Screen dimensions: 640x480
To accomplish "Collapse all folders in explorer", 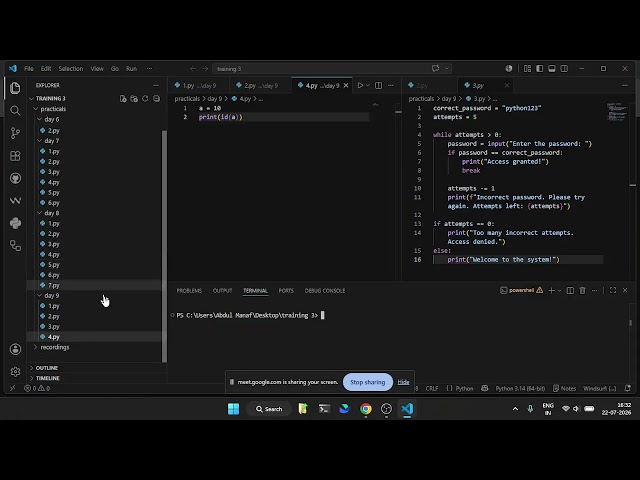I will (x=156, y=99).
